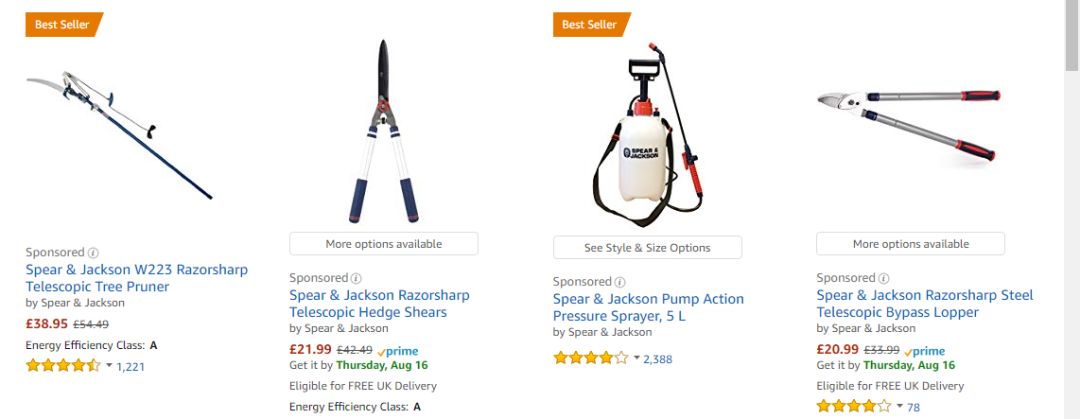Click the Pressure Sprayer star rating
The height and width of the screenshot is (419, 1080).
coord(590,358)
